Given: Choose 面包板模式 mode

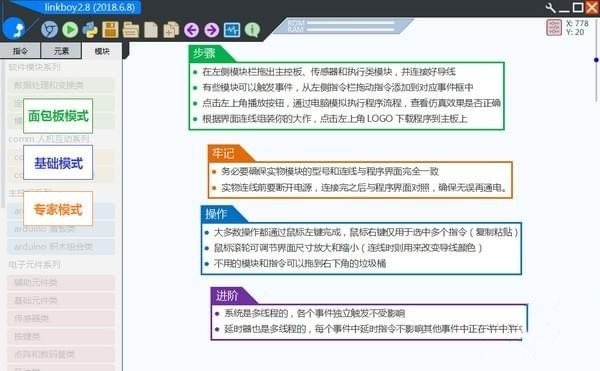Looking at the screenshot, I should pyautogui.click(x=58, y=116).
